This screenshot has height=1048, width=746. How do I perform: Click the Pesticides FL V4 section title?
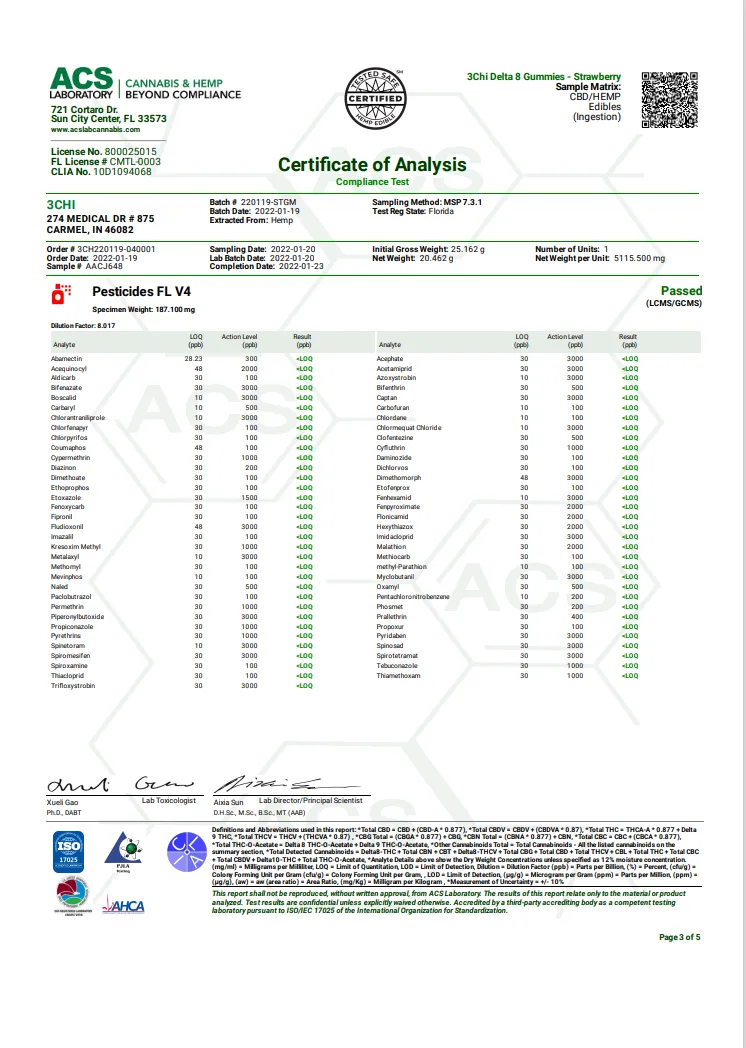coord(141,292)
